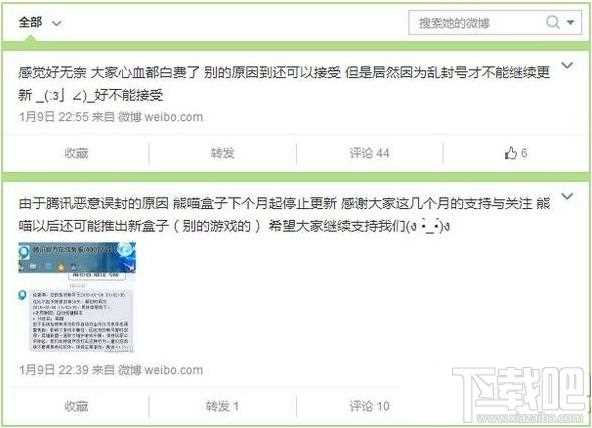
Task: Click 收藏 on the second post
Action: [x=76, y=406]
